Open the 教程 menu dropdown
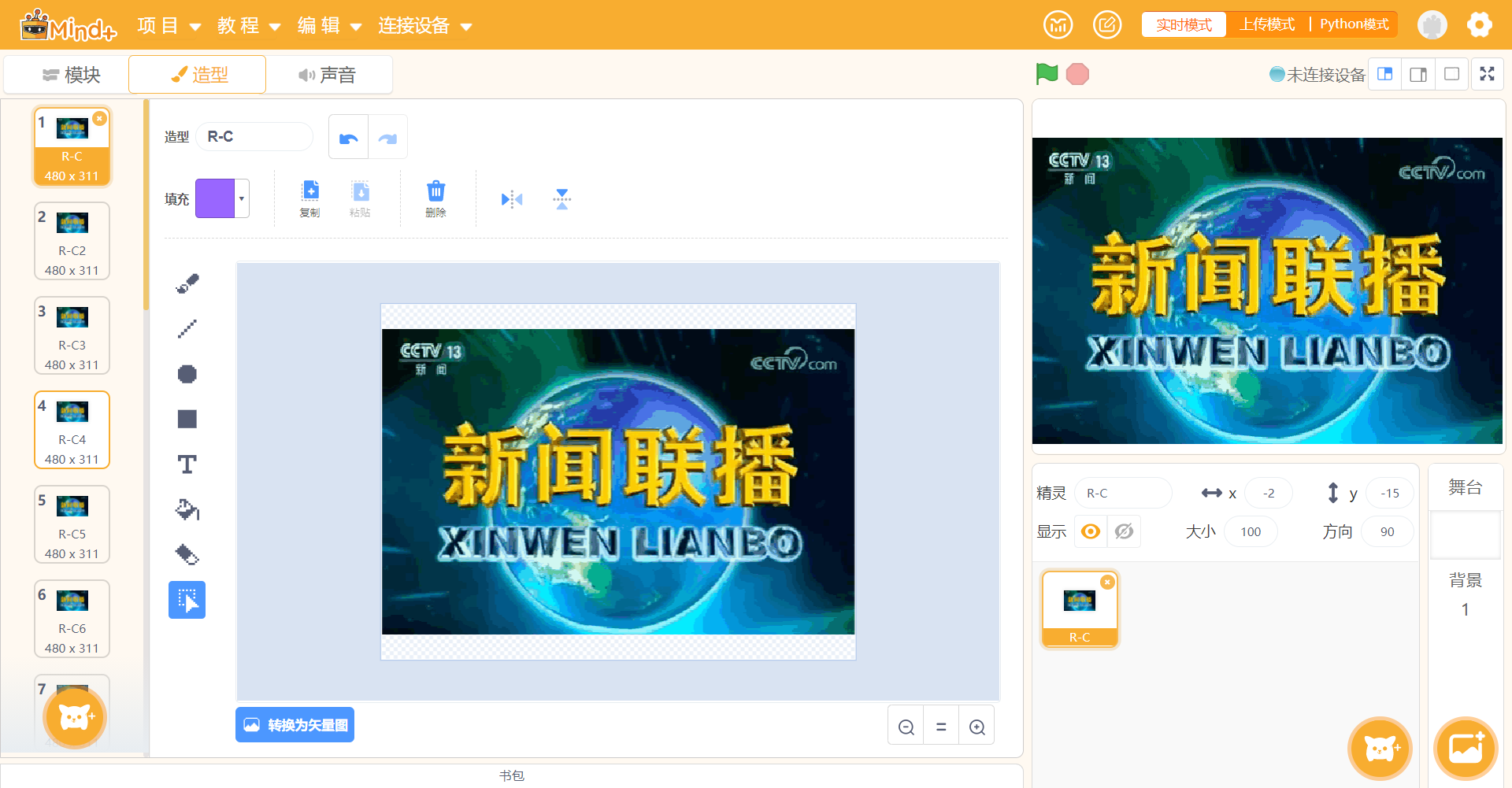 tap(250, 26)
